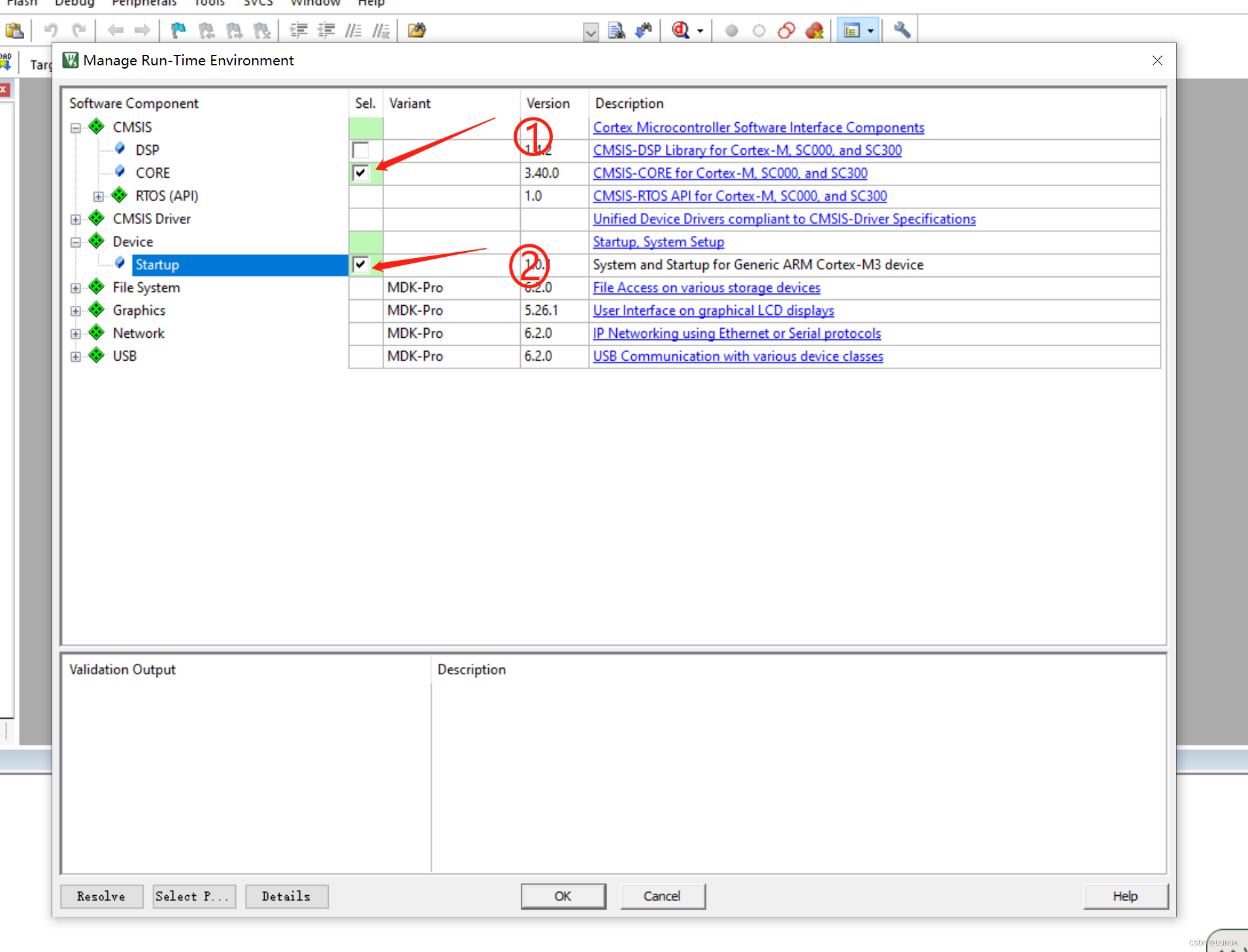Click the MDK-Pro variant cell for Graphics
Viewport: 1248px width, 952px height.
coord(452,310)
